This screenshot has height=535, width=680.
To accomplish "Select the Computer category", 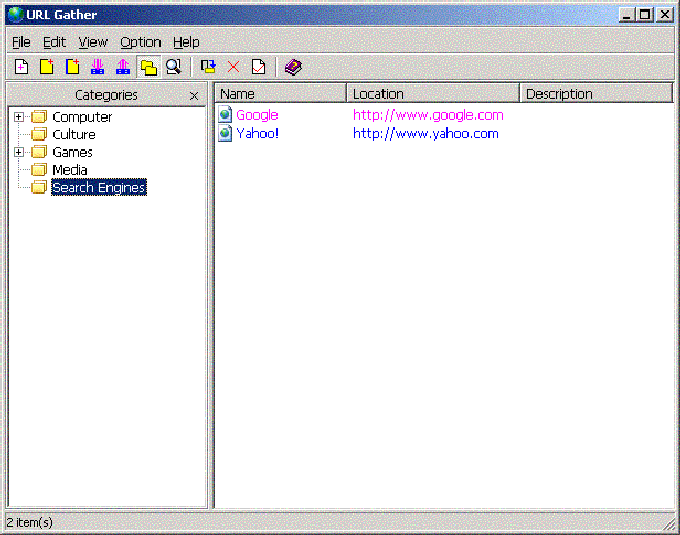I will [82, 117].
